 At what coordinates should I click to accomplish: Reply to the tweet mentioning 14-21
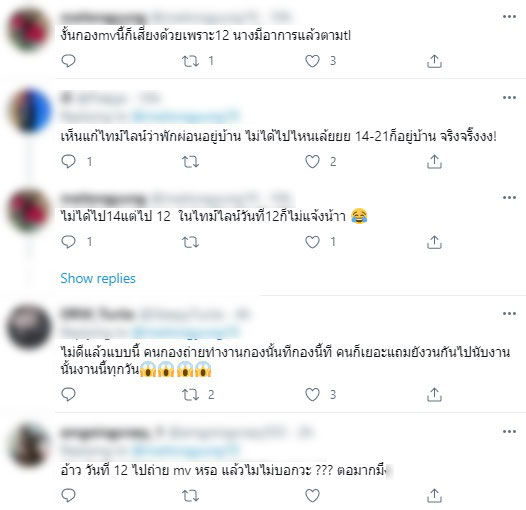point(68,162)
